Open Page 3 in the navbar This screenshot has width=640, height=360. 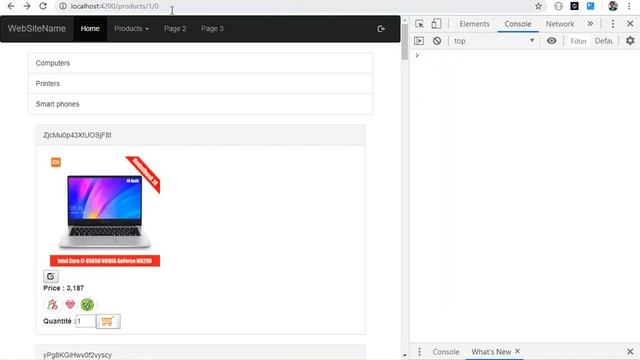[x=212, y=29]
